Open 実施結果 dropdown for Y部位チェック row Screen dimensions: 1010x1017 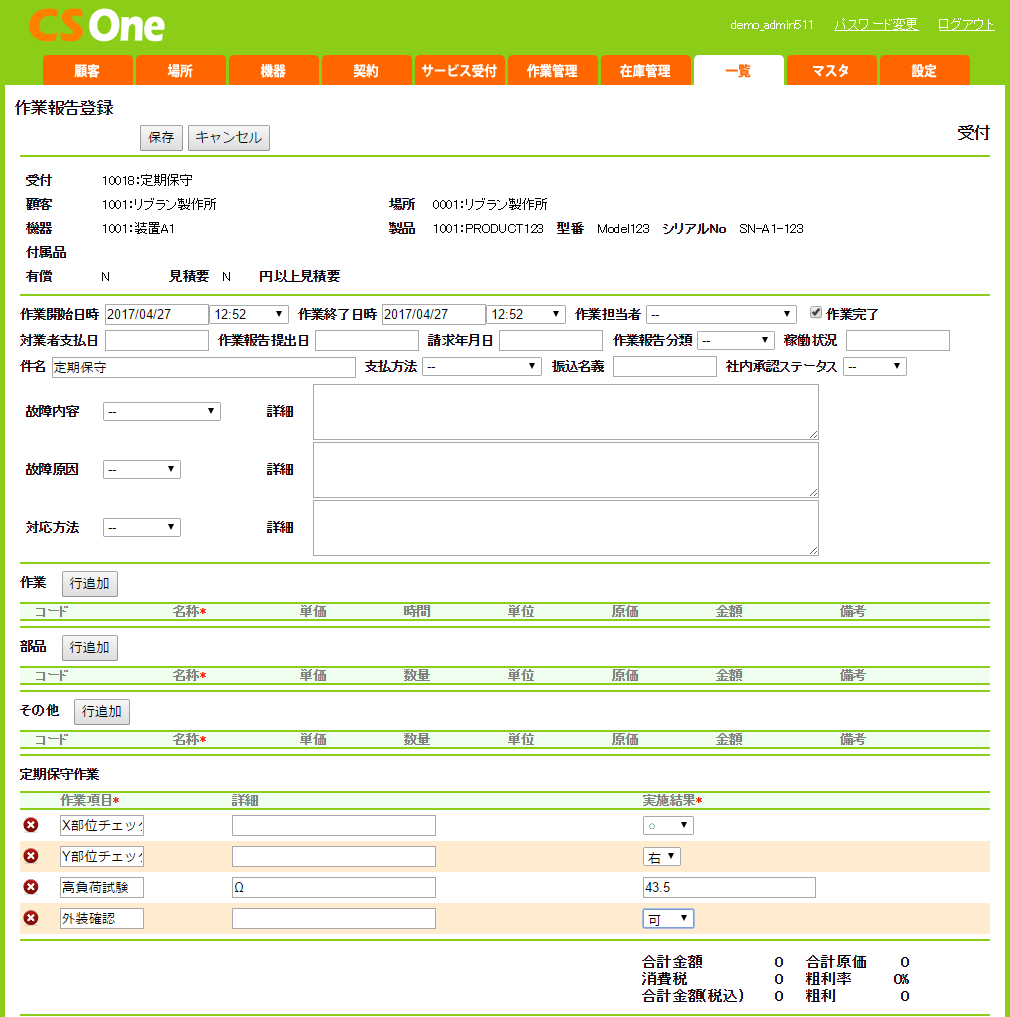(662, 857)
